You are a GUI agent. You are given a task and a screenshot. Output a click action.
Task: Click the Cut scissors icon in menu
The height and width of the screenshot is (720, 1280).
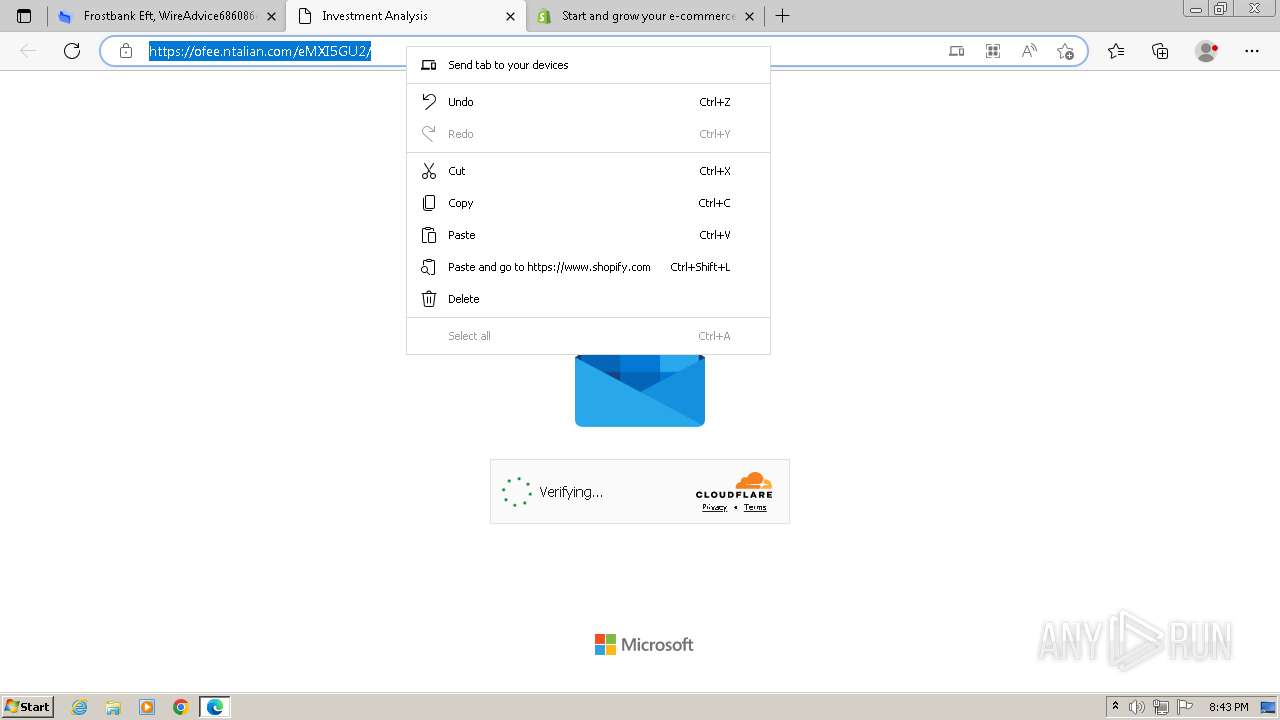click(x=429, y=171)
